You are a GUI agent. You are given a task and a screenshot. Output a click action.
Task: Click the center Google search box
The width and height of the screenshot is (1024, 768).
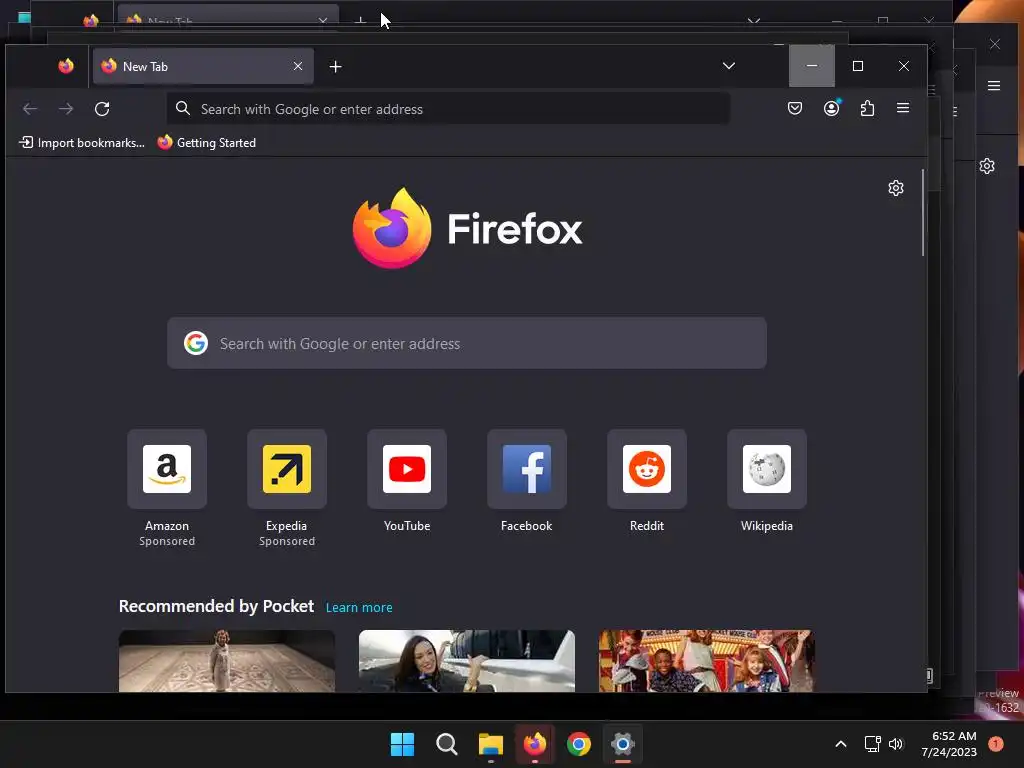(x=467, y=343)
